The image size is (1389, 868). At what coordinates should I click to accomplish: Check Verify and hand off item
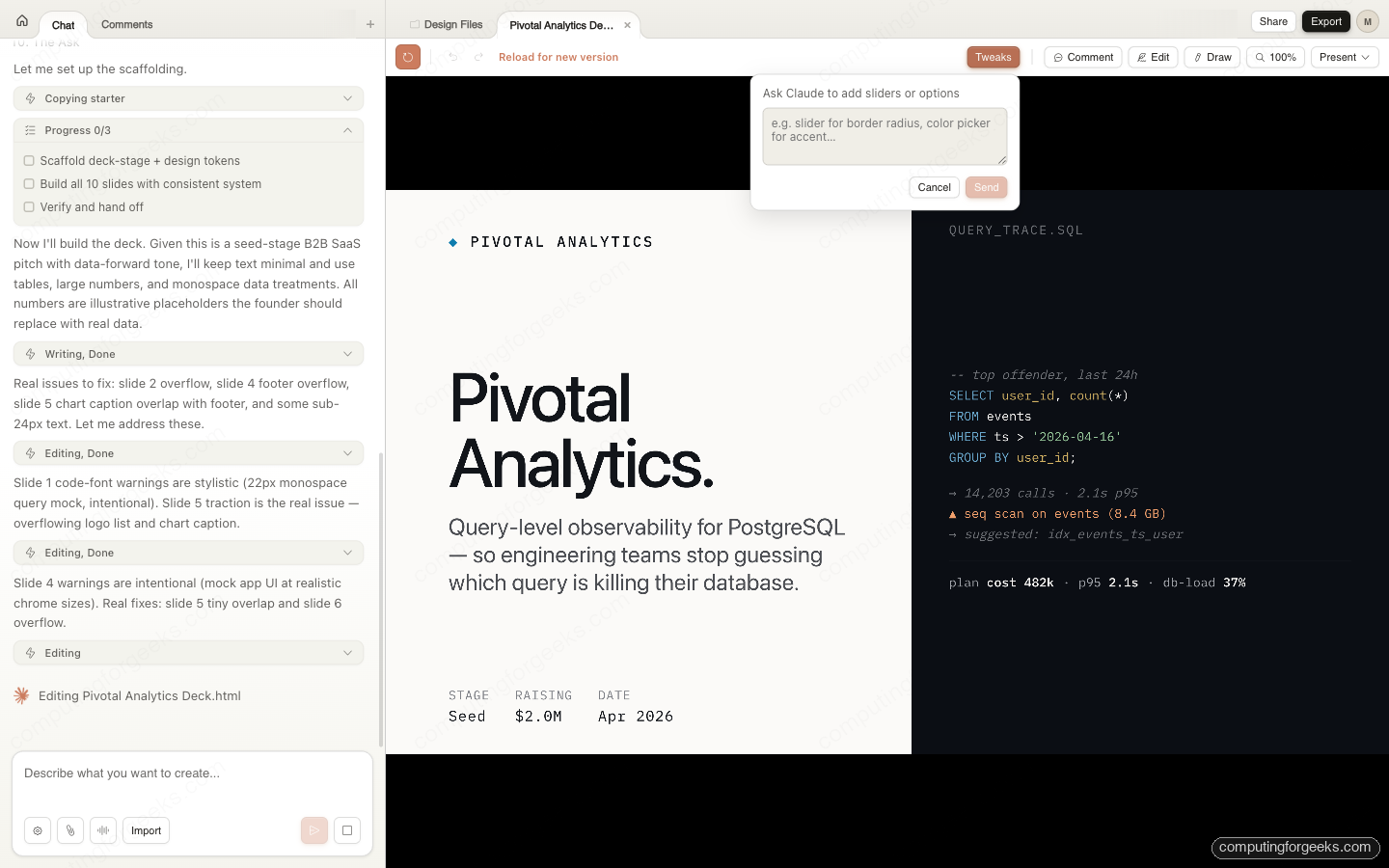pos(29,207)
